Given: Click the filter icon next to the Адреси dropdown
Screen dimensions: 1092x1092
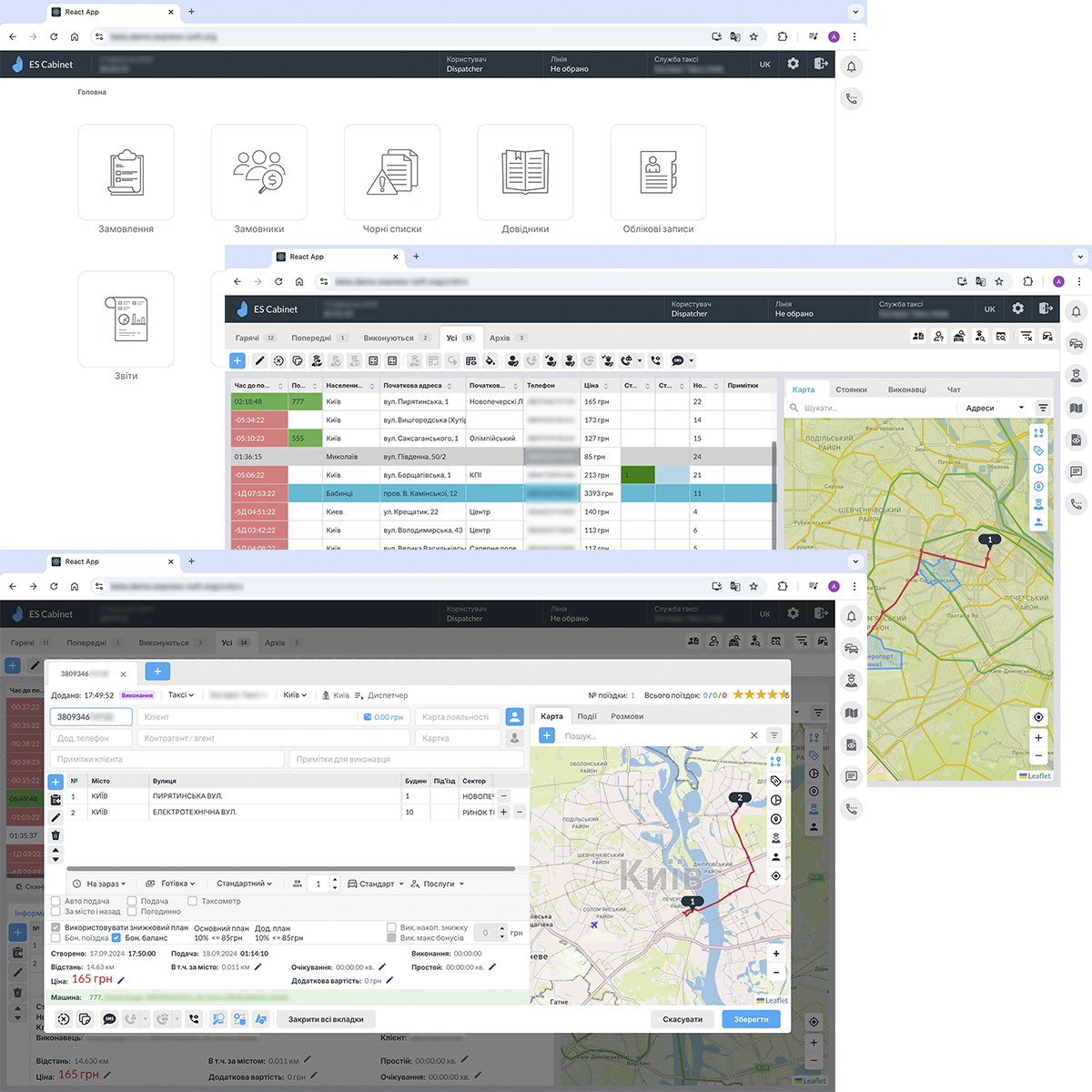Looking at the screenshot, I should click(x=1043, y=408).
